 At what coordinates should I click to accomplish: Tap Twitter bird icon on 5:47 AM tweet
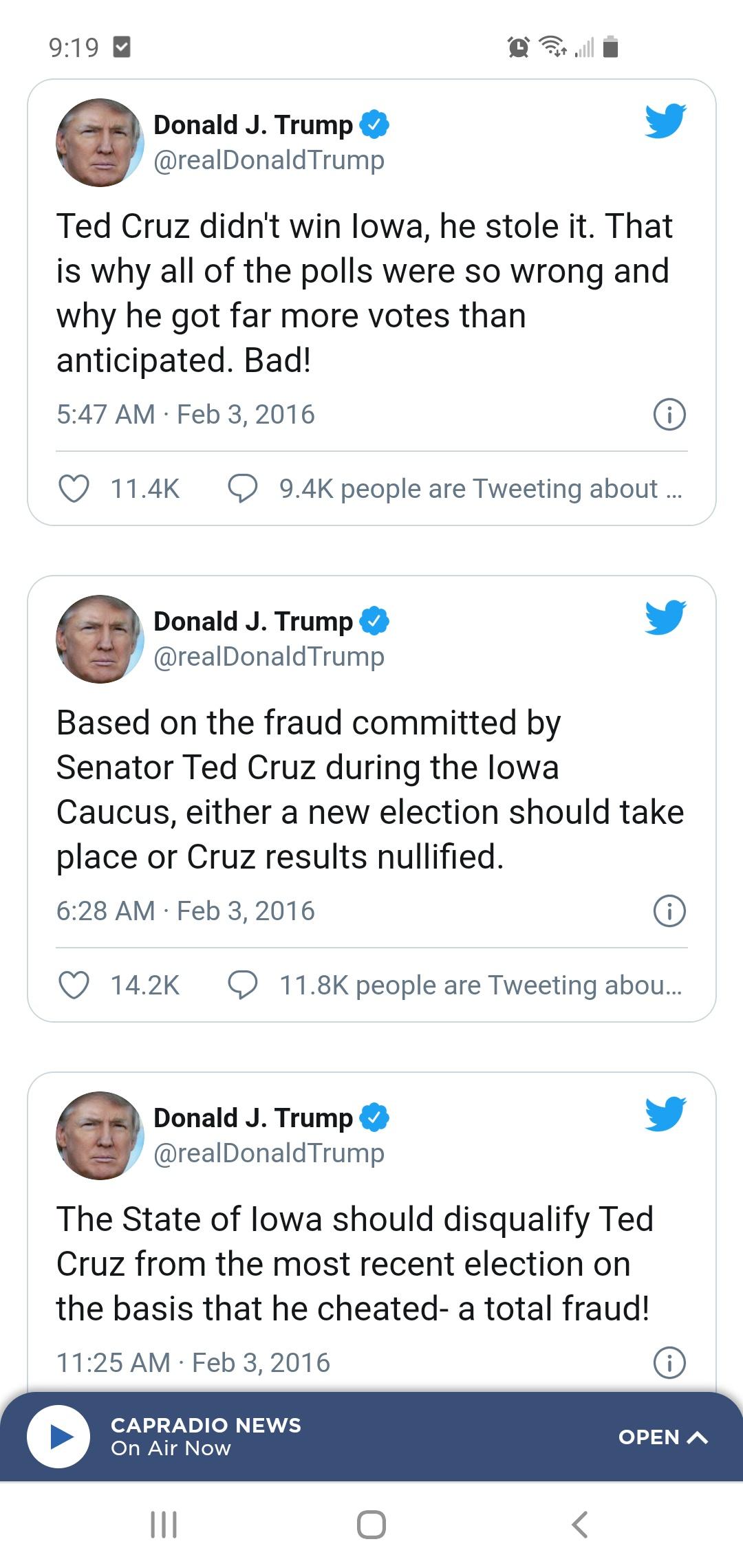[665, 121]
